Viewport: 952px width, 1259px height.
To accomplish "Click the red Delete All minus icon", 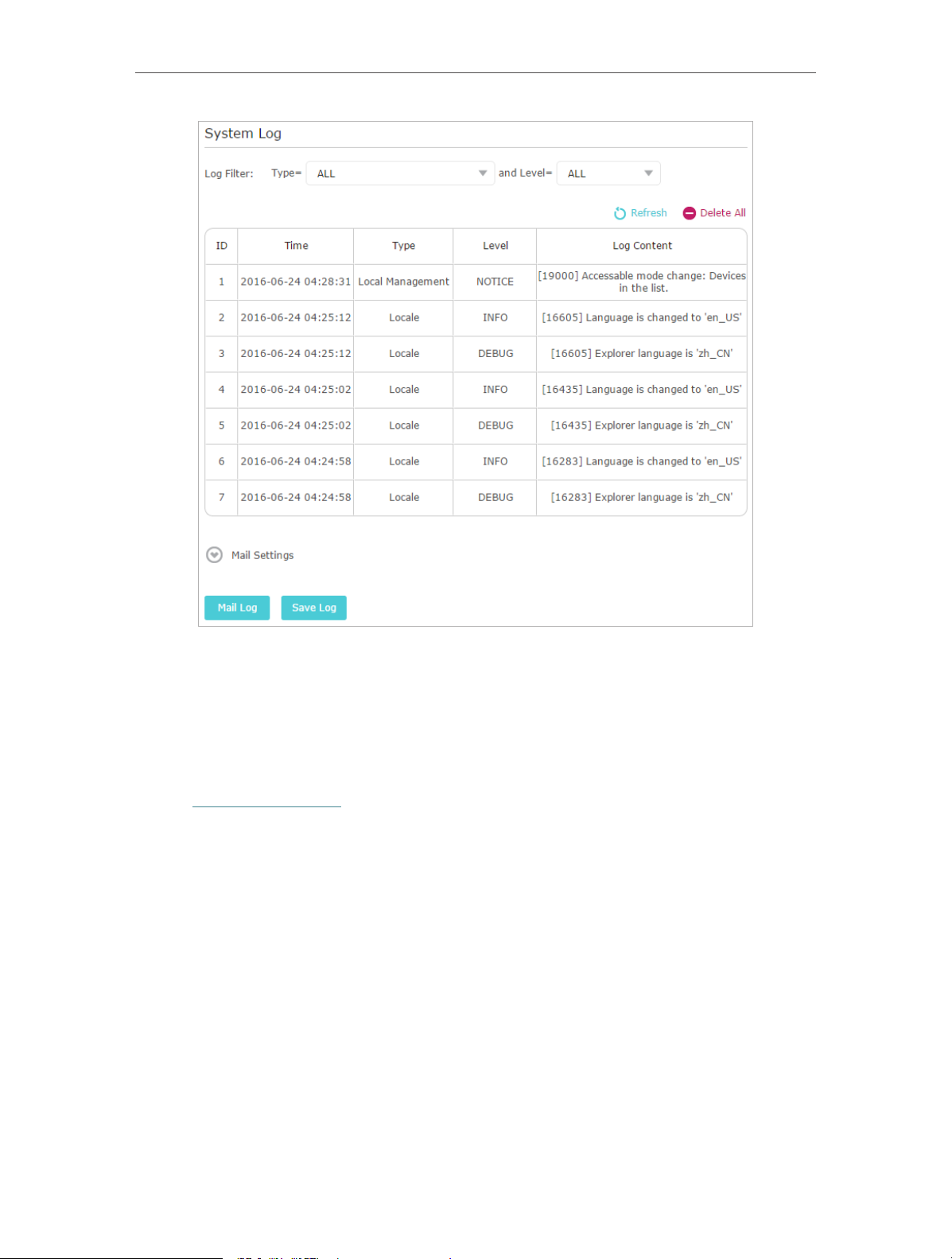I will pos(690,213).
